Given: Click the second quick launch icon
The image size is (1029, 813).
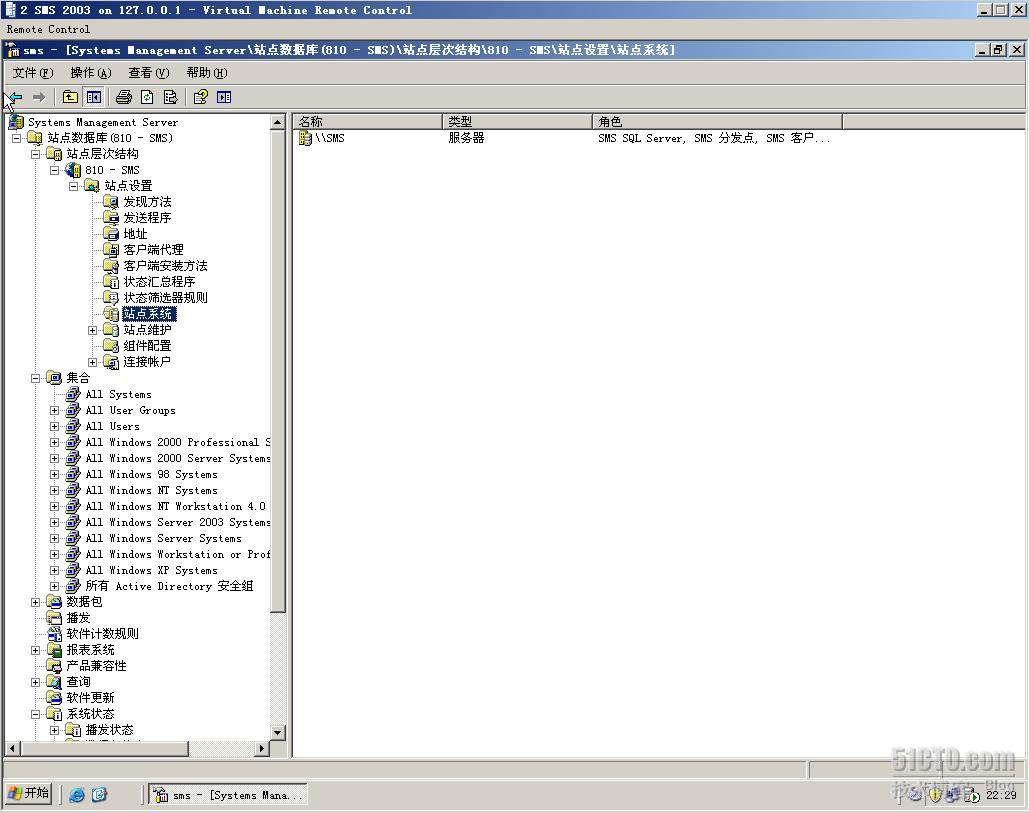Looking at the screenshot, I should 99,795.
